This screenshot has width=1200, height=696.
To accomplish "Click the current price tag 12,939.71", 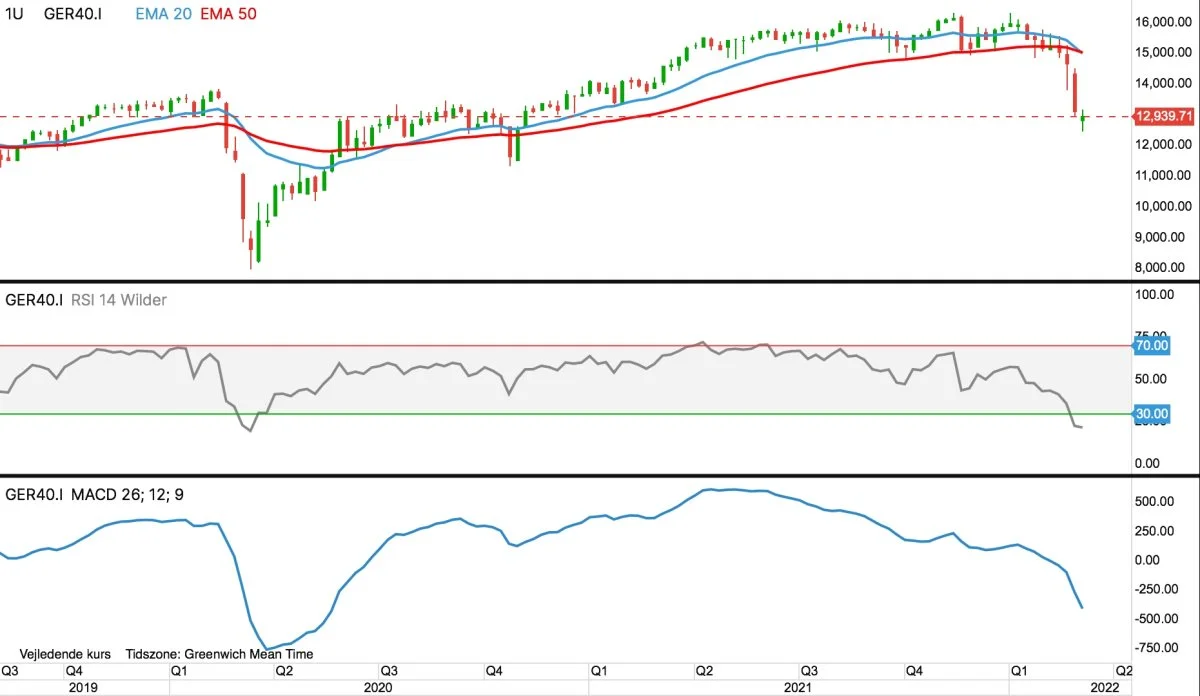I will click(1164, 117).
